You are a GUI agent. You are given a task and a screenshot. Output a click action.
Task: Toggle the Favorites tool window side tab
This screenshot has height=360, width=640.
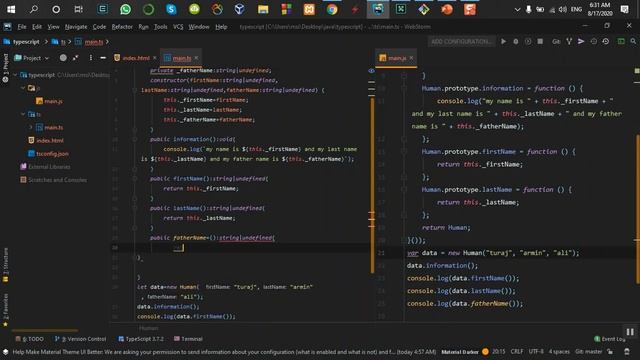[5, 310]
